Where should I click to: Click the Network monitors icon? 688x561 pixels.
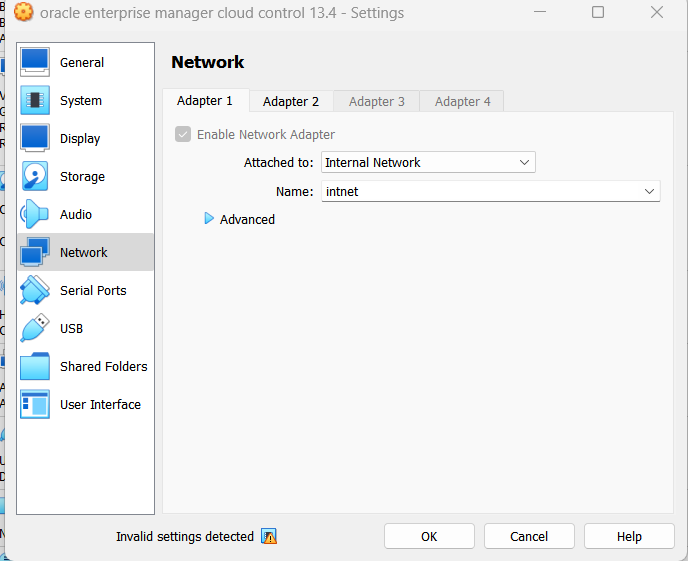tap(35, 252)
